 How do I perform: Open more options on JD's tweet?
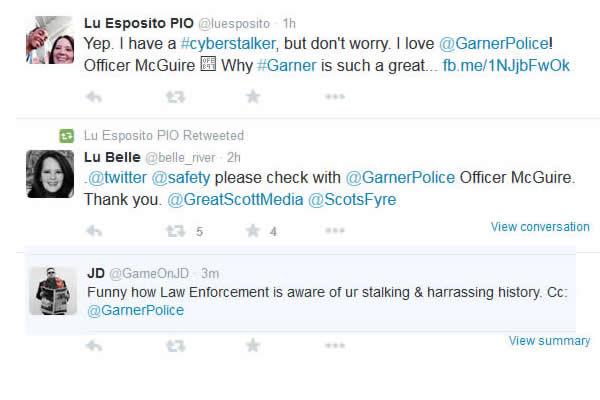[x=334, y=346]
